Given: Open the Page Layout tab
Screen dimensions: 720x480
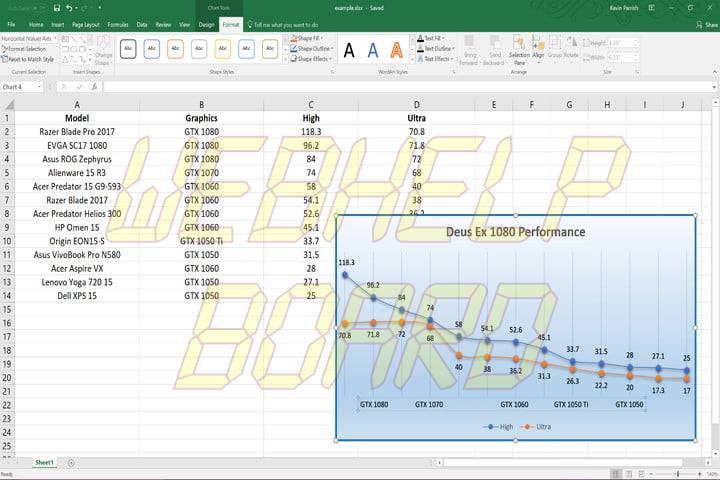Looking at the screenshot, I should (86, 24).
